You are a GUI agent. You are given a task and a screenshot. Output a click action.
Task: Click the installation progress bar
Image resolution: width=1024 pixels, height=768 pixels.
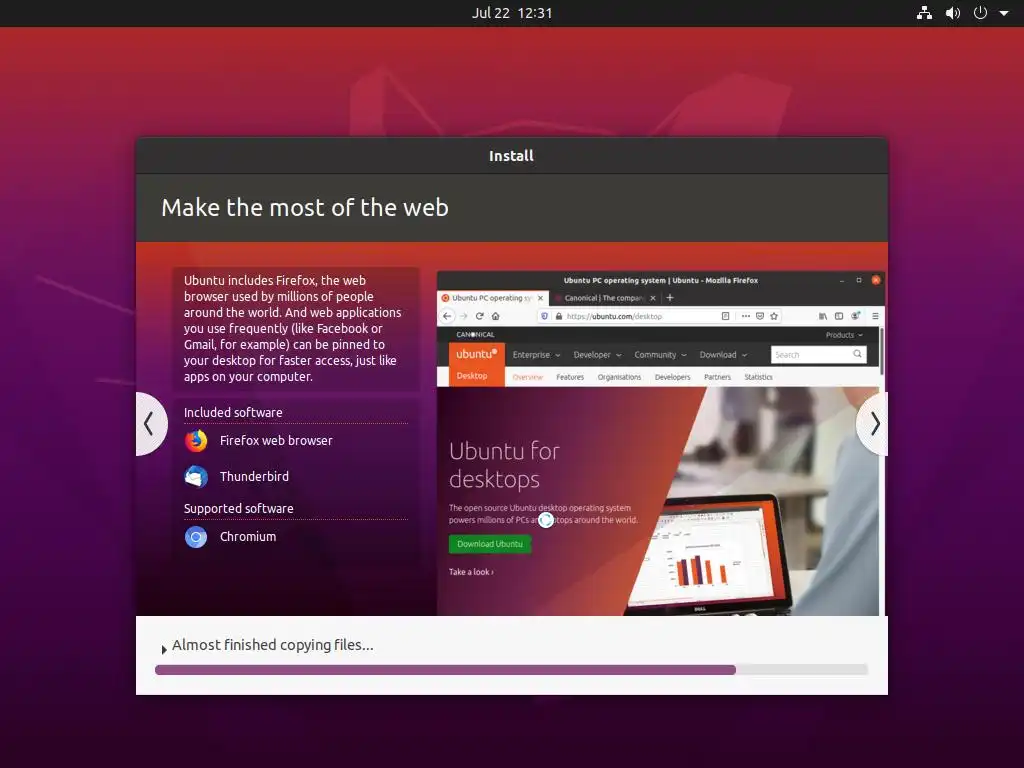(x=511, y=669)
